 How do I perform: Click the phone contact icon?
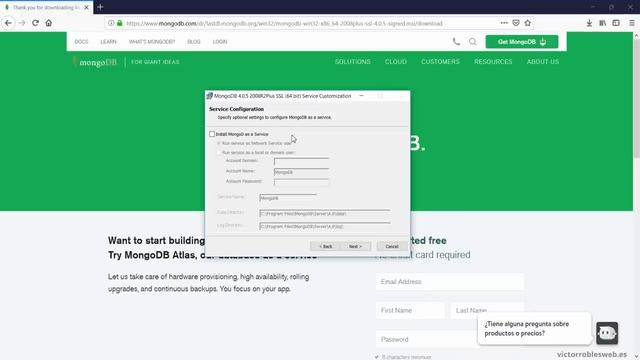[x=456, y=42]
